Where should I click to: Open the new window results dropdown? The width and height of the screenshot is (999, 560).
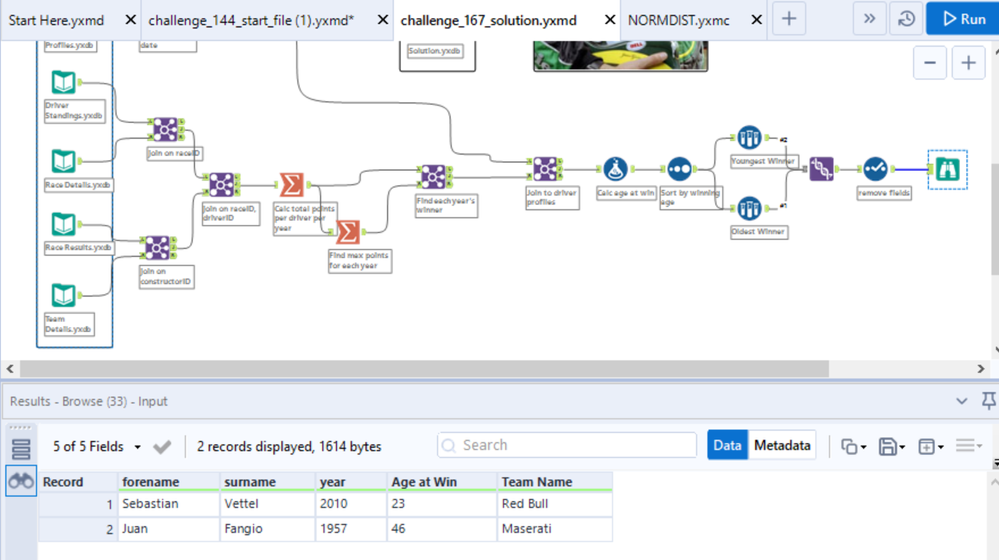[930, 447]
